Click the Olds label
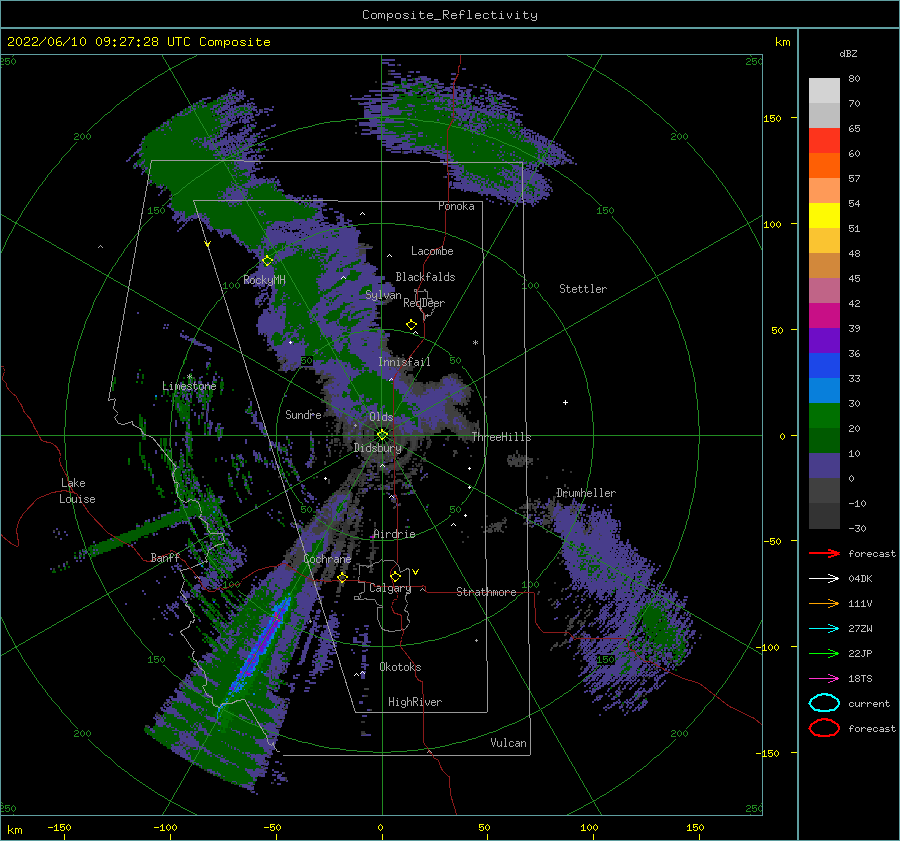 [381, 417]
